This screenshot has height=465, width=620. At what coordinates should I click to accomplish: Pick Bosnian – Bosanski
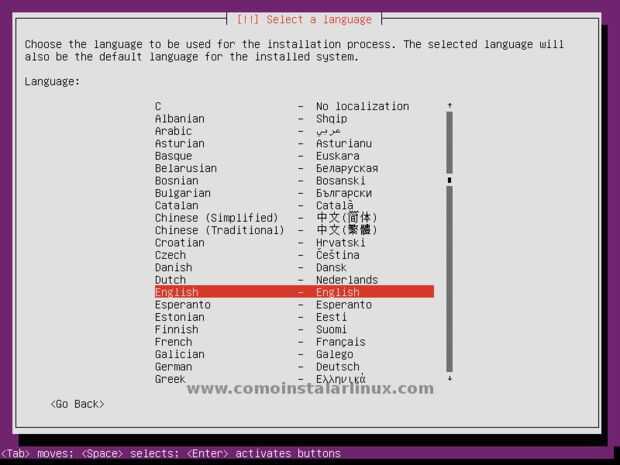pyautogui.click(x=294, y=181)
